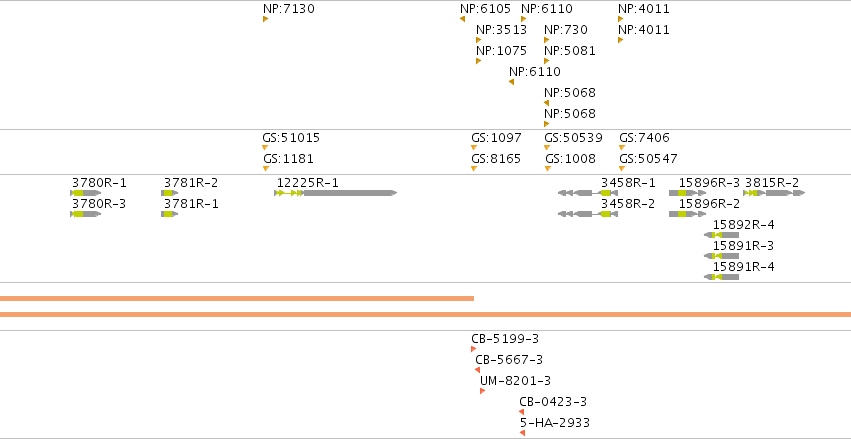Viewport: 851px width, 439px height.
Task: Select the CB-0423-3 red triangle
Action: [x=522, y=412]
